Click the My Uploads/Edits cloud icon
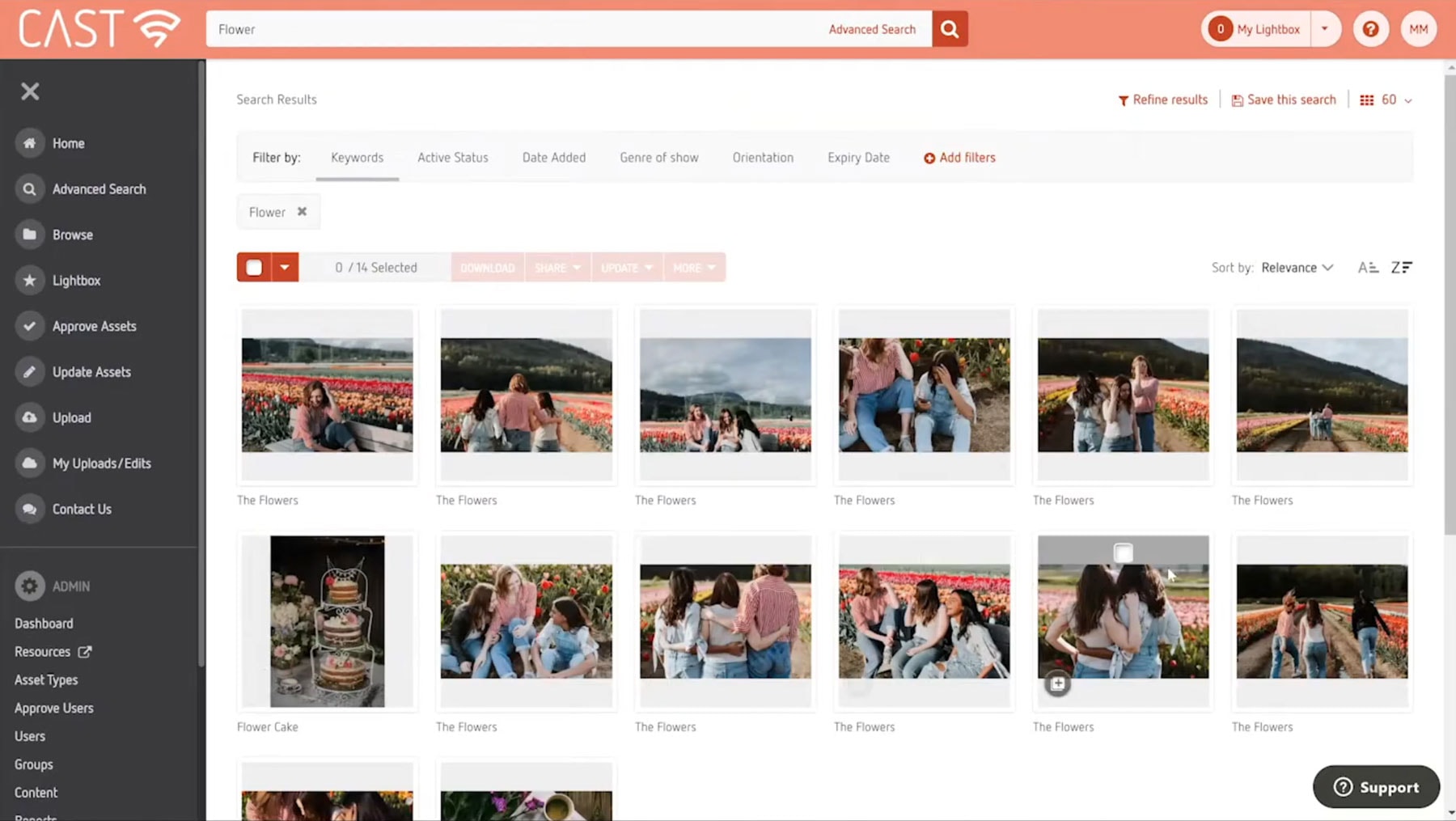Viewport: 1456px width, 821px height. (29, 463)
